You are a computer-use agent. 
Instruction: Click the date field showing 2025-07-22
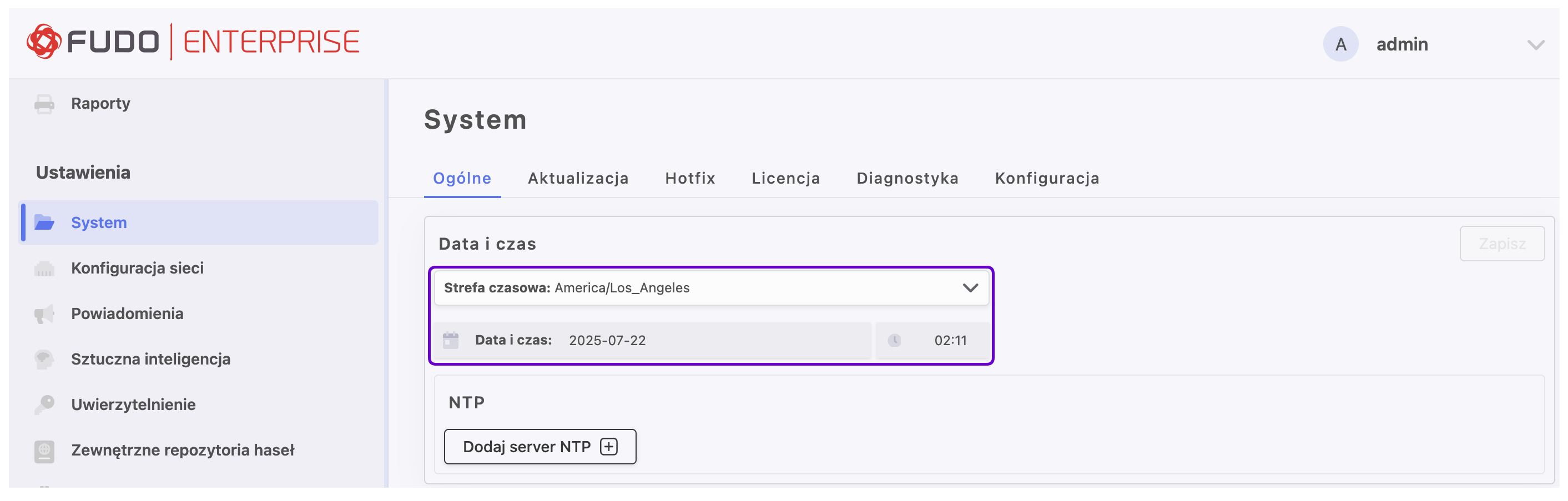pos(653,340)
